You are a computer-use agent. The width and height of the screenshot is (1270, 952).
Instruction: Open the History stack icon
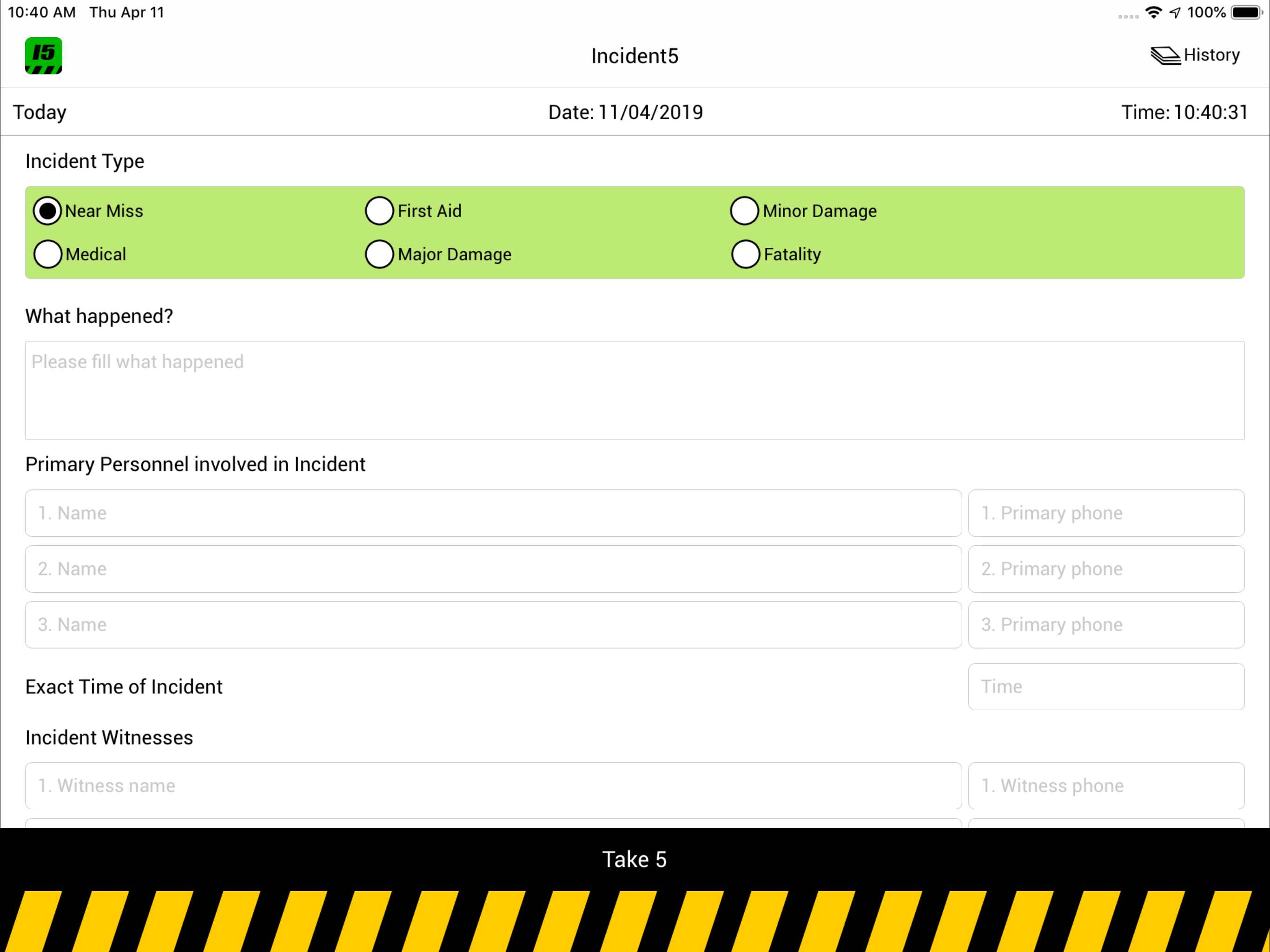(x=1165, y=56)
